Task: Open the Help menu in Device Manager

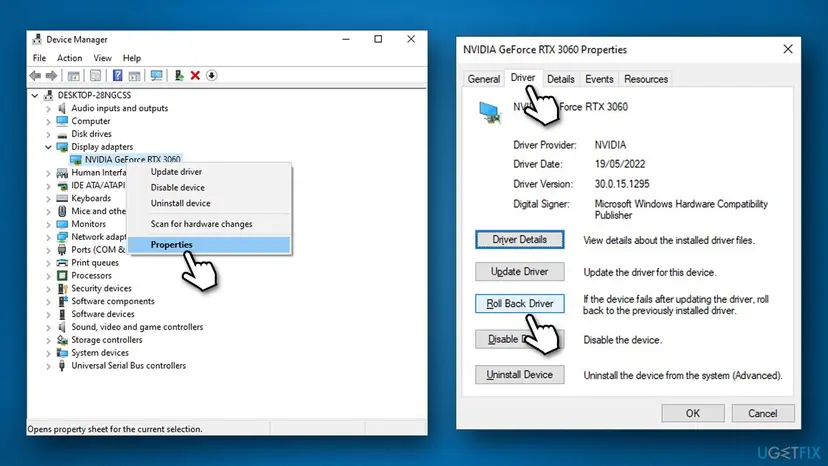Action: coord(131,58)
